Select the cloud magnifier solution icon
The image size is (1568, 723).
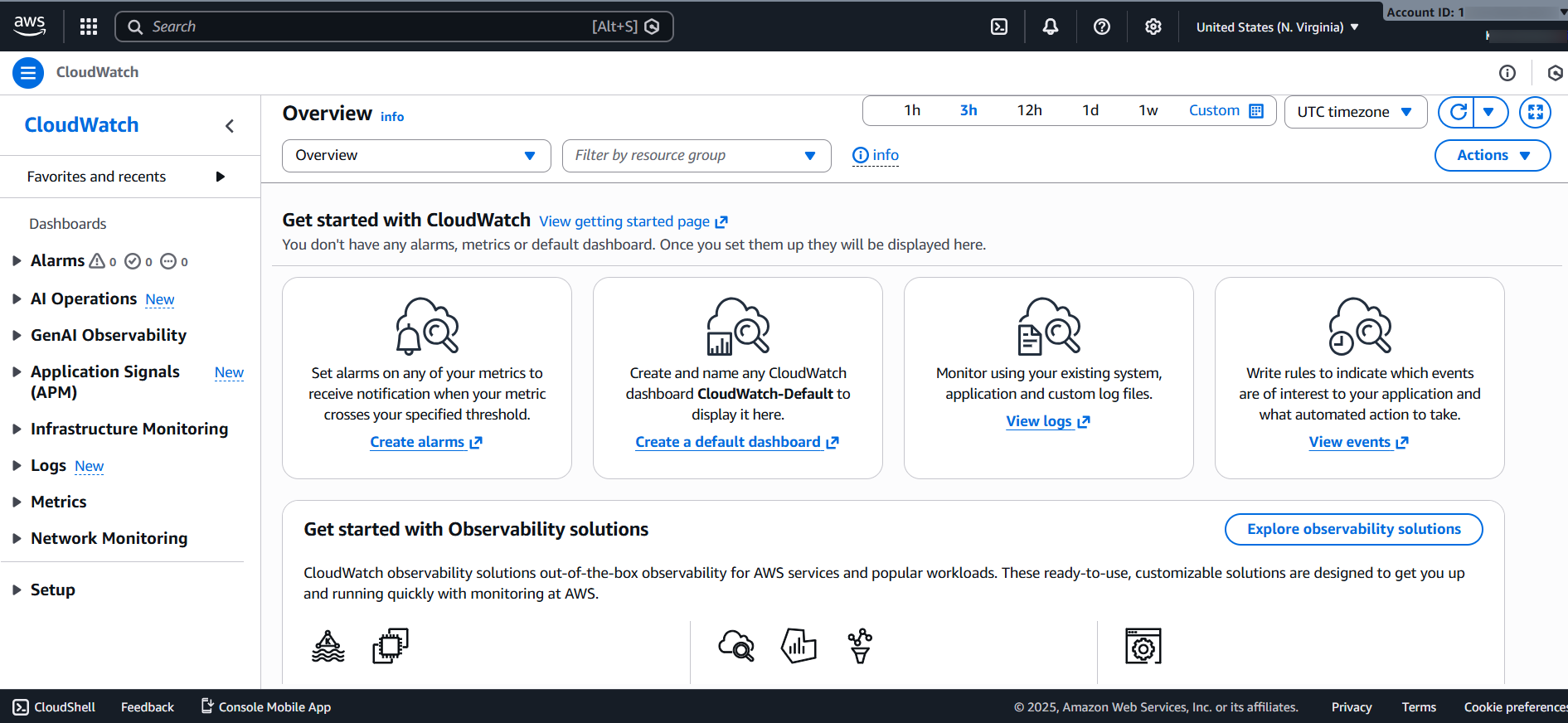click(736, 646)
